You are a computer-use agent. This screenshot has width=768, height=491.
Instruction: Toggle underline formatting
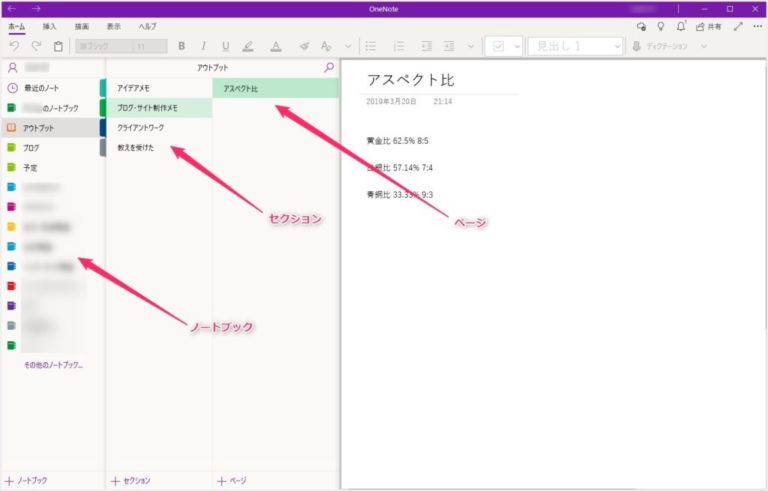click(x=225, y=46)
